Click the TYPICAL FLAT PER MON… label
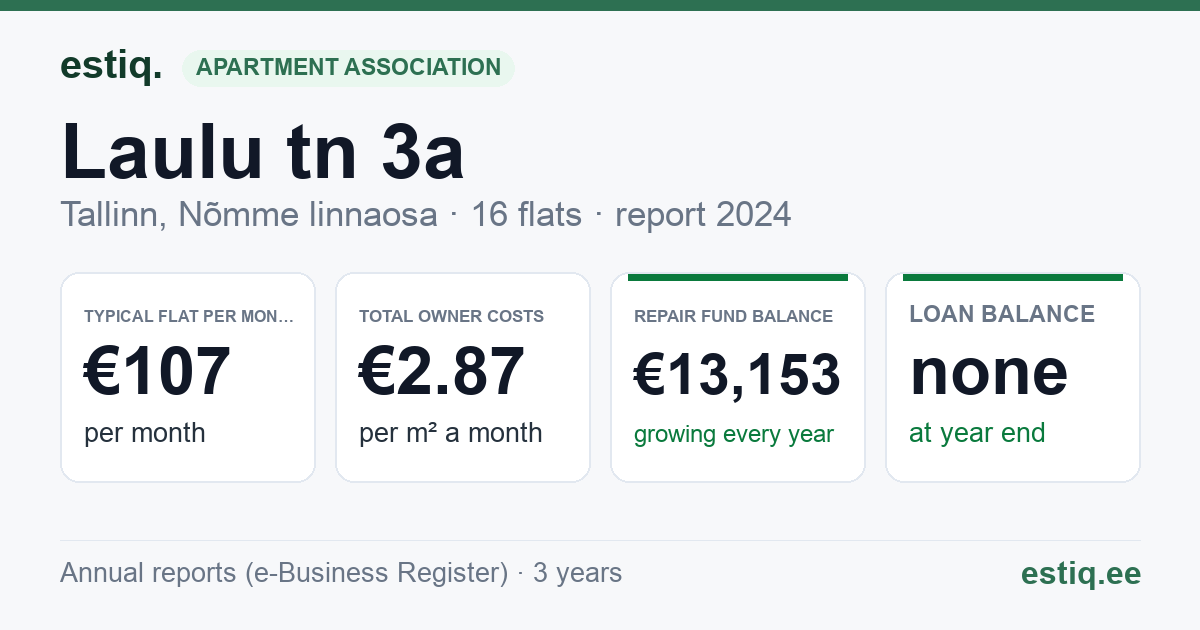 click(189, 316)
